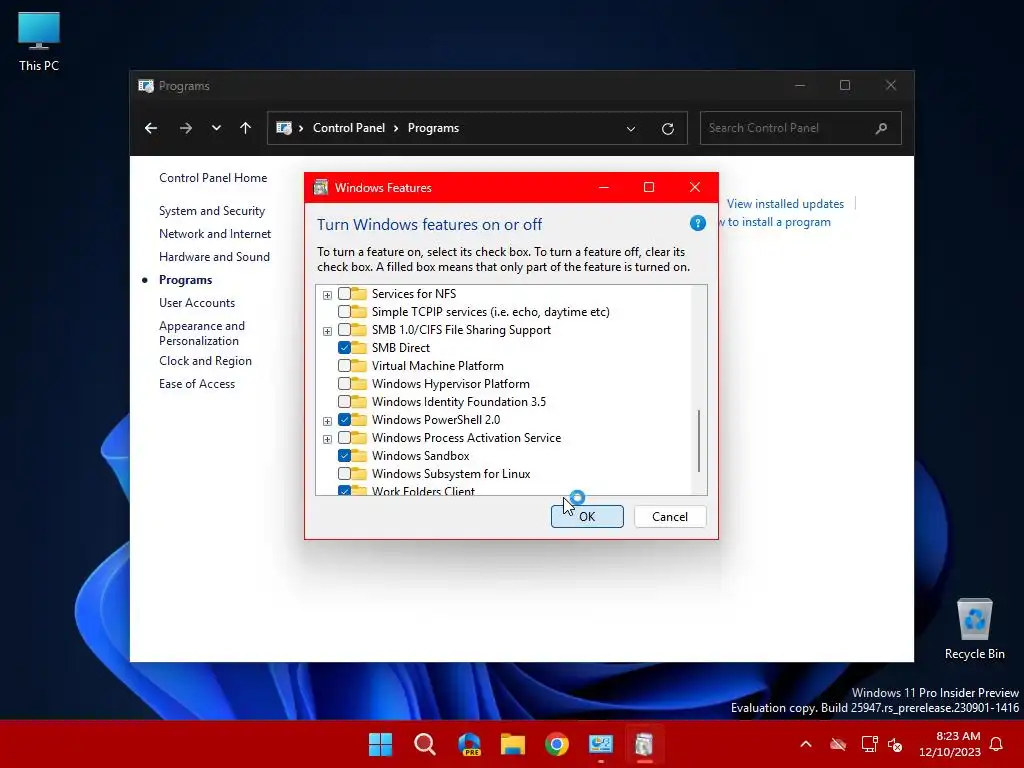Image resolution: width=1024 pixels, height=768 pixels.
Task: Uncheck Windows Sandbox feature
Action: click(x=344, y=456)
